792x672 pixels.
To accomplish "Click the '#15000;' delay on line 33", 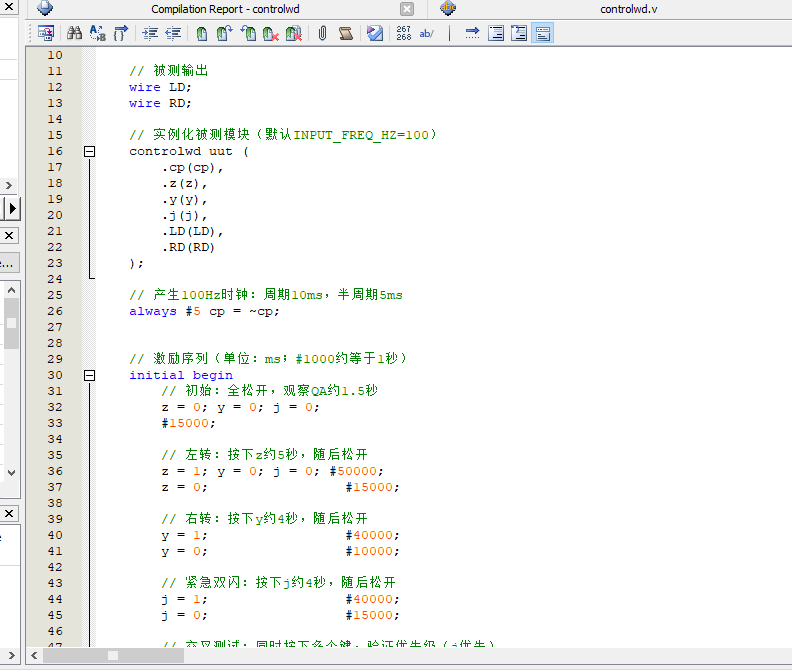I will [x=188, y=423].
